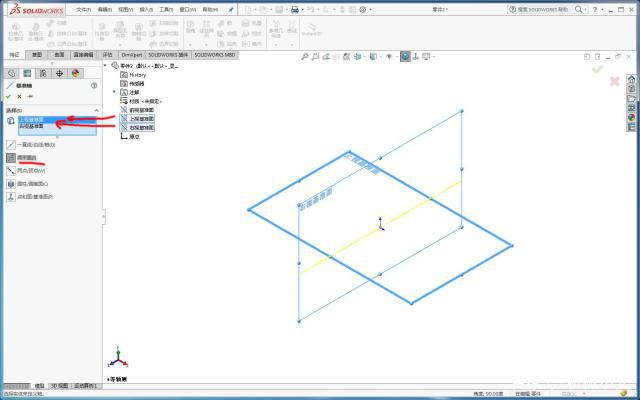Click Previous View in the heads-up view toolbar
Screen dimensions: 640x400
326,57
